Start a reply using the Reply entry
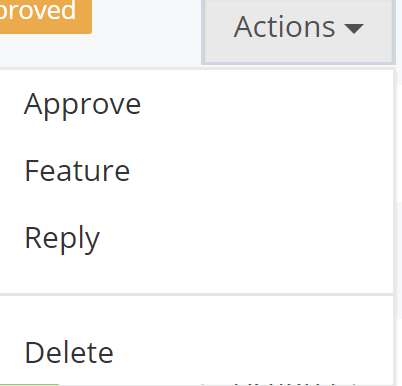This screenshot has width=402, height=386. click(x=197, y=238)
